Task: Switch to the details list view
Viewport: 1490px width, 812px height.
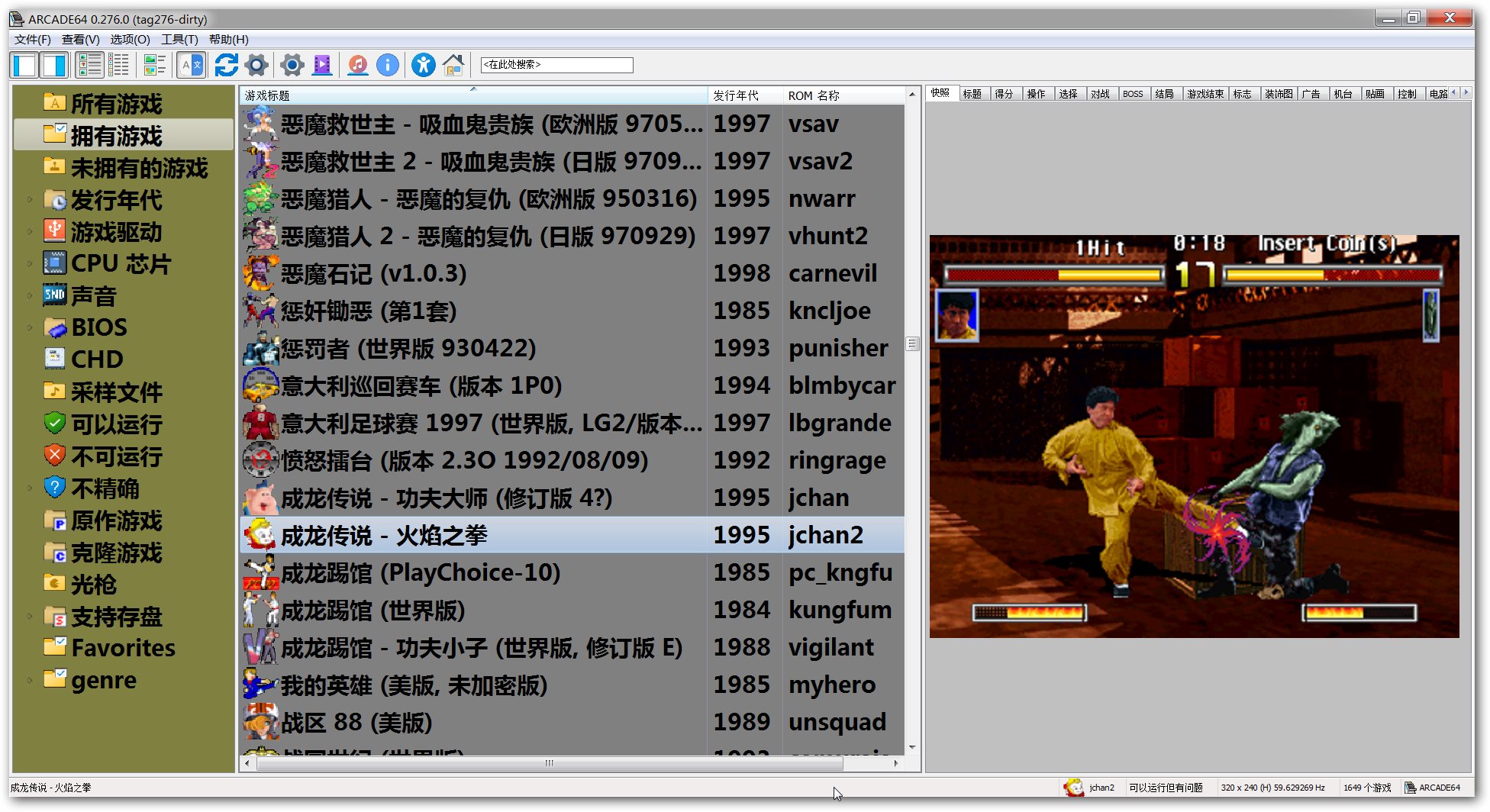Action: click(x=119, y=66)
